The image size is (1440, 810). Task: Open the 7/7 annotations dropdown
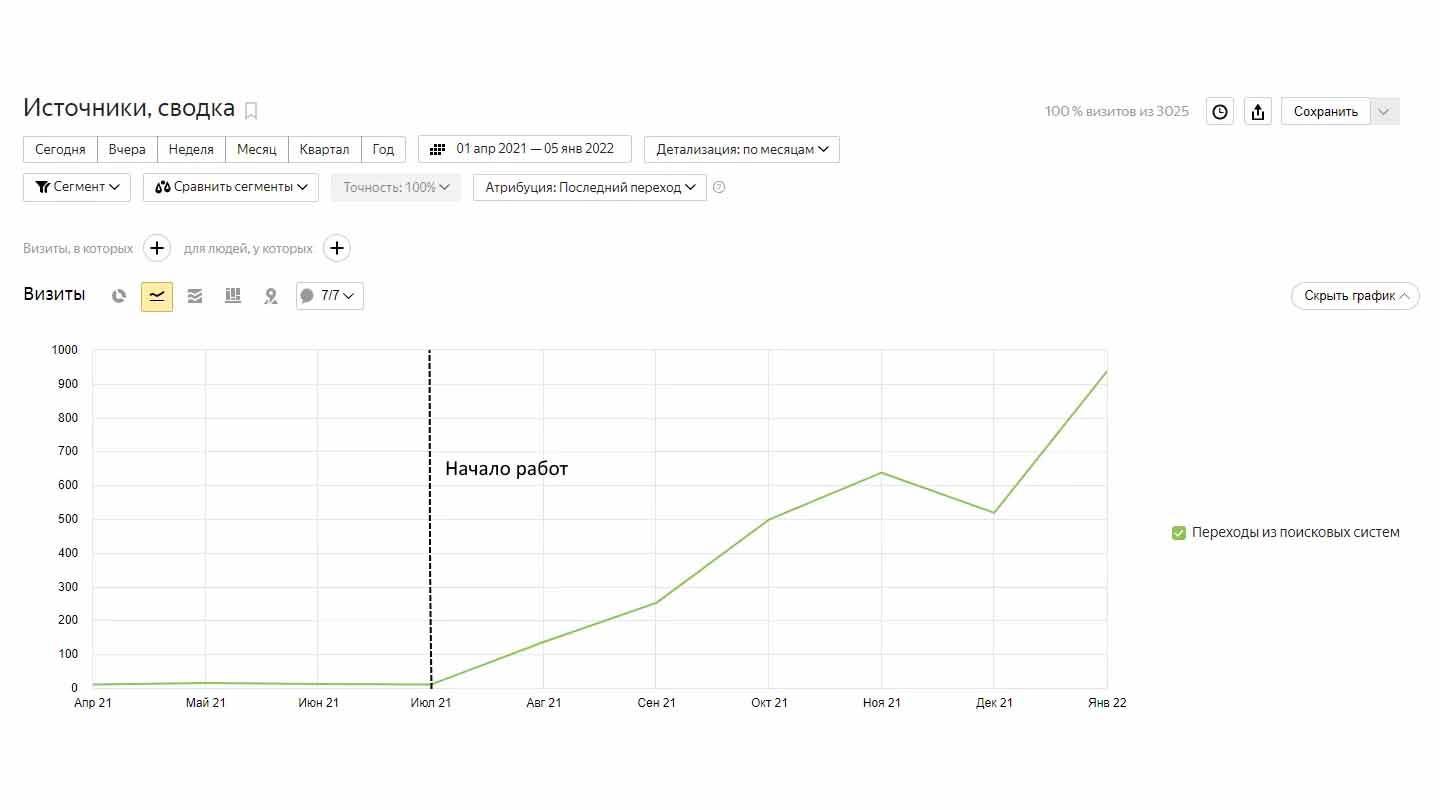330,296
